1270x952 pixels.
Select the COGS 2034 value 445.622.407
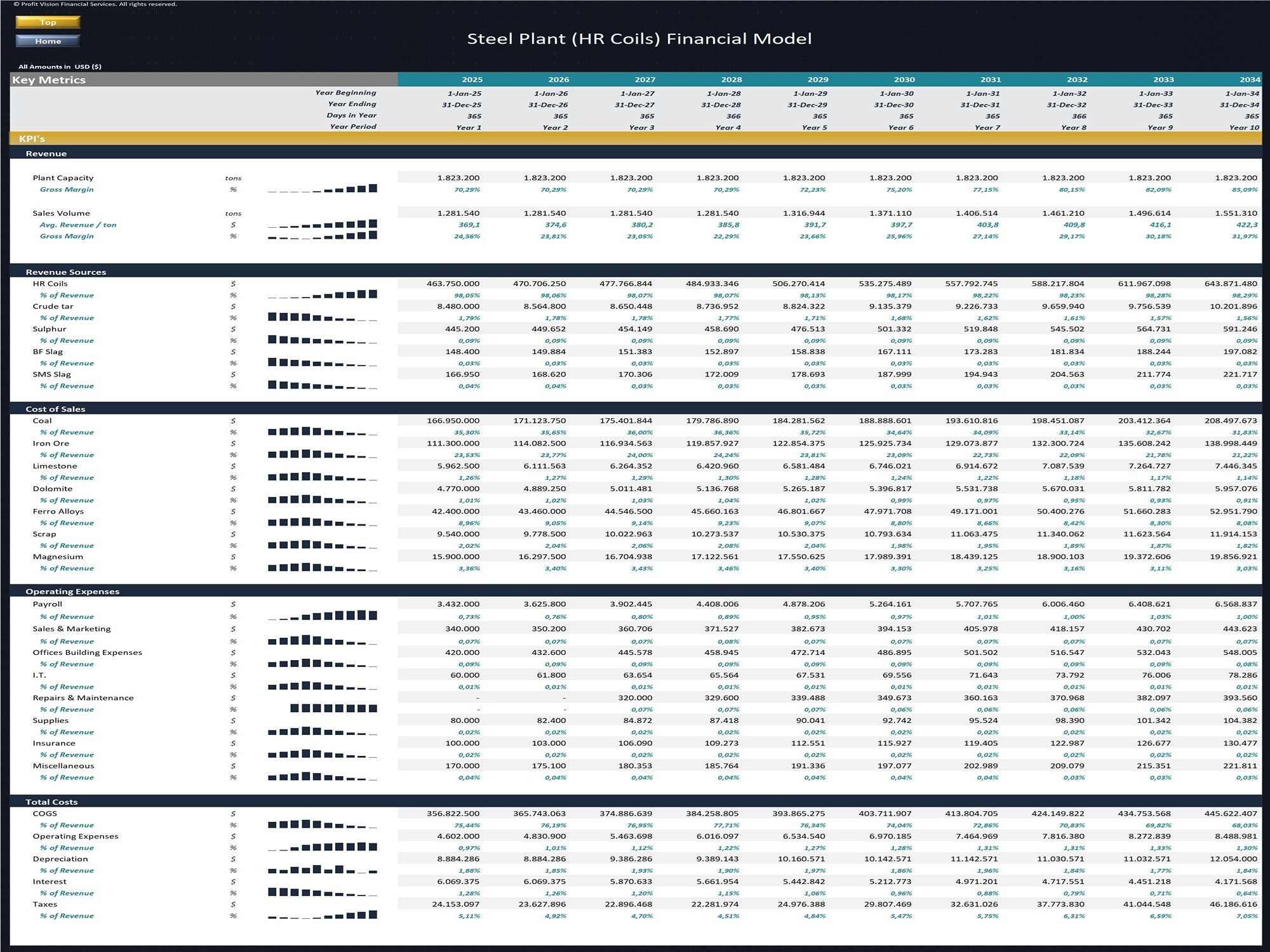1231,814
